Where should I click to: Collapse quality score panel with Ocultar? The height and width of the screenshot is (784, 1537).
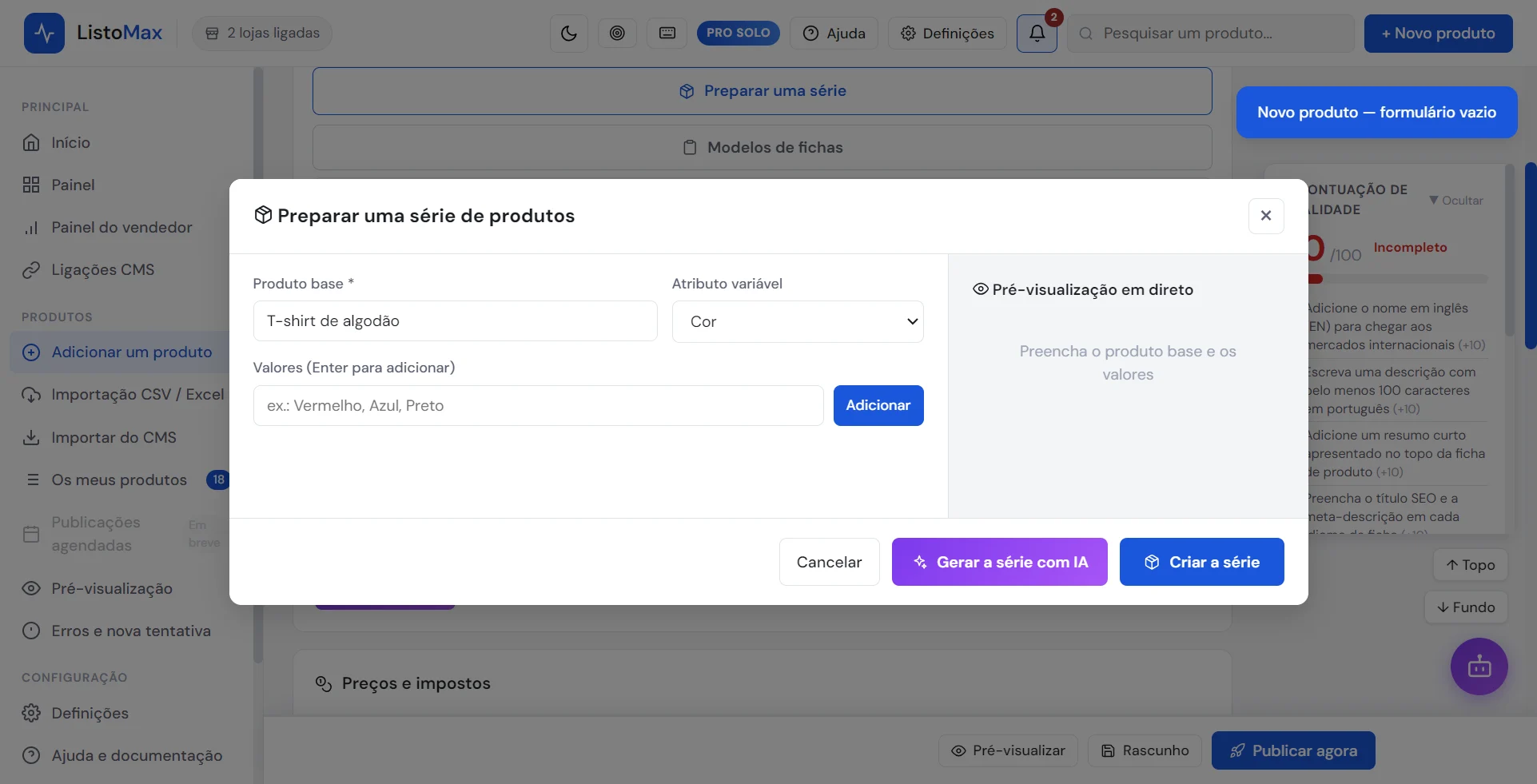coord(1456,201)
